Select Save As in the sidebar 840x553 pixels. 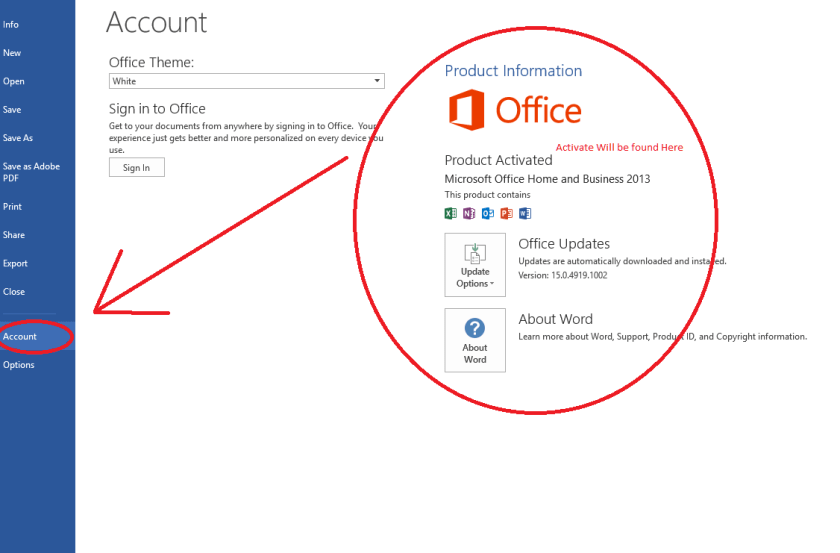(18, 138)
